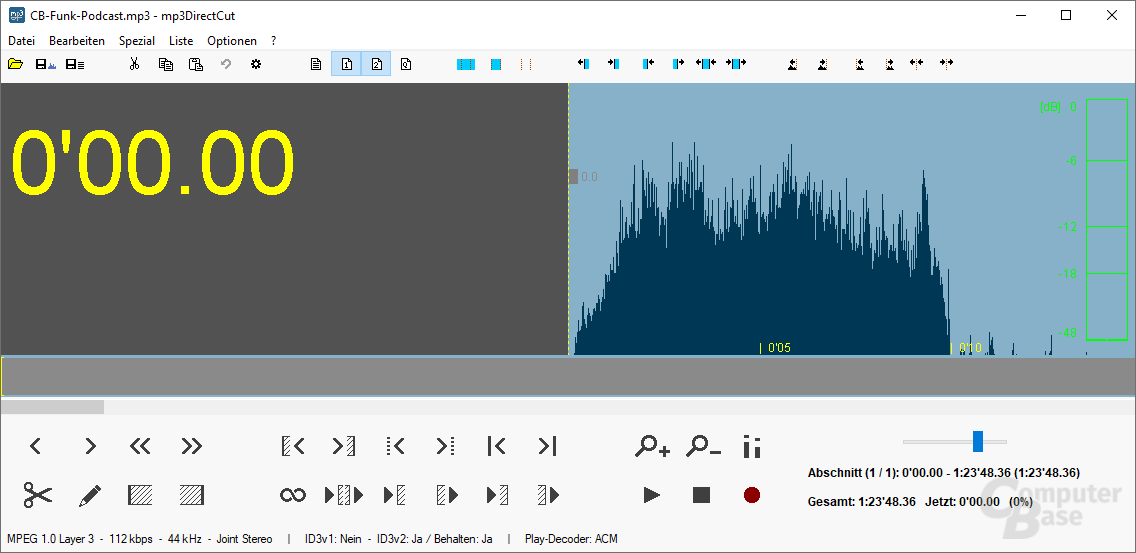Click set selection begin hatched button
The image size is (1136, 553).
[140, 495]
